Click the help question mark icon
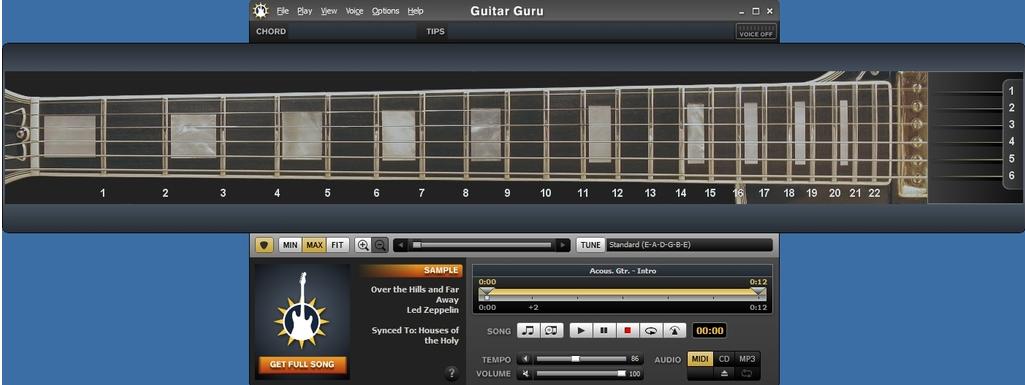The width and height of the screenshot is (1025, 385). 451,373
